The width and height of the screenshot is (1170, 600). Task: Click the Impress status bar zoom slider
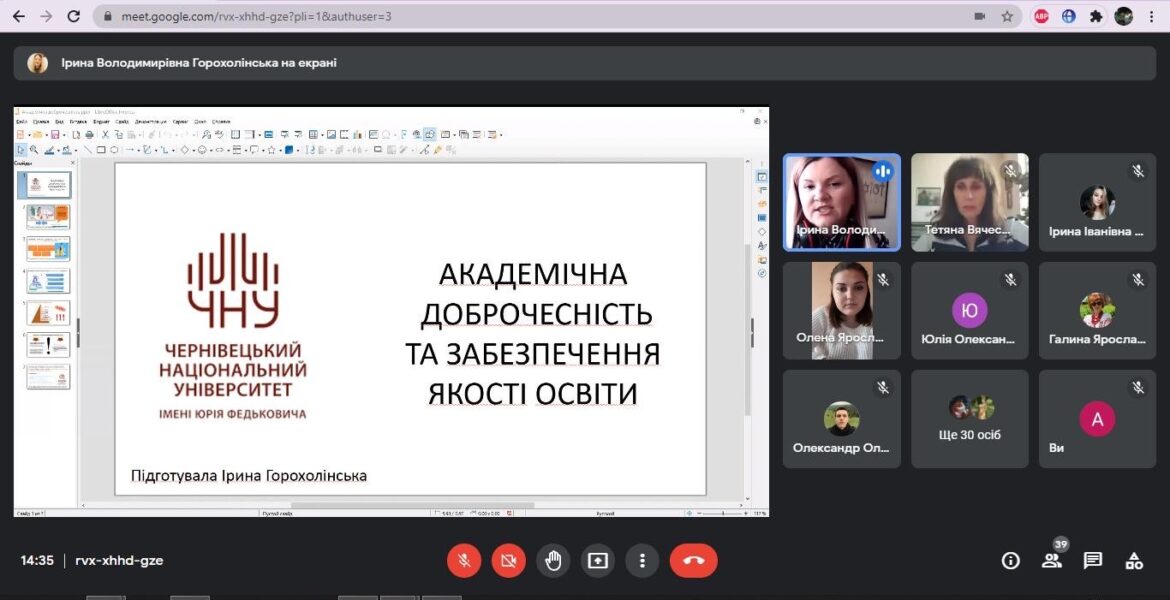[x=722, y=513]
